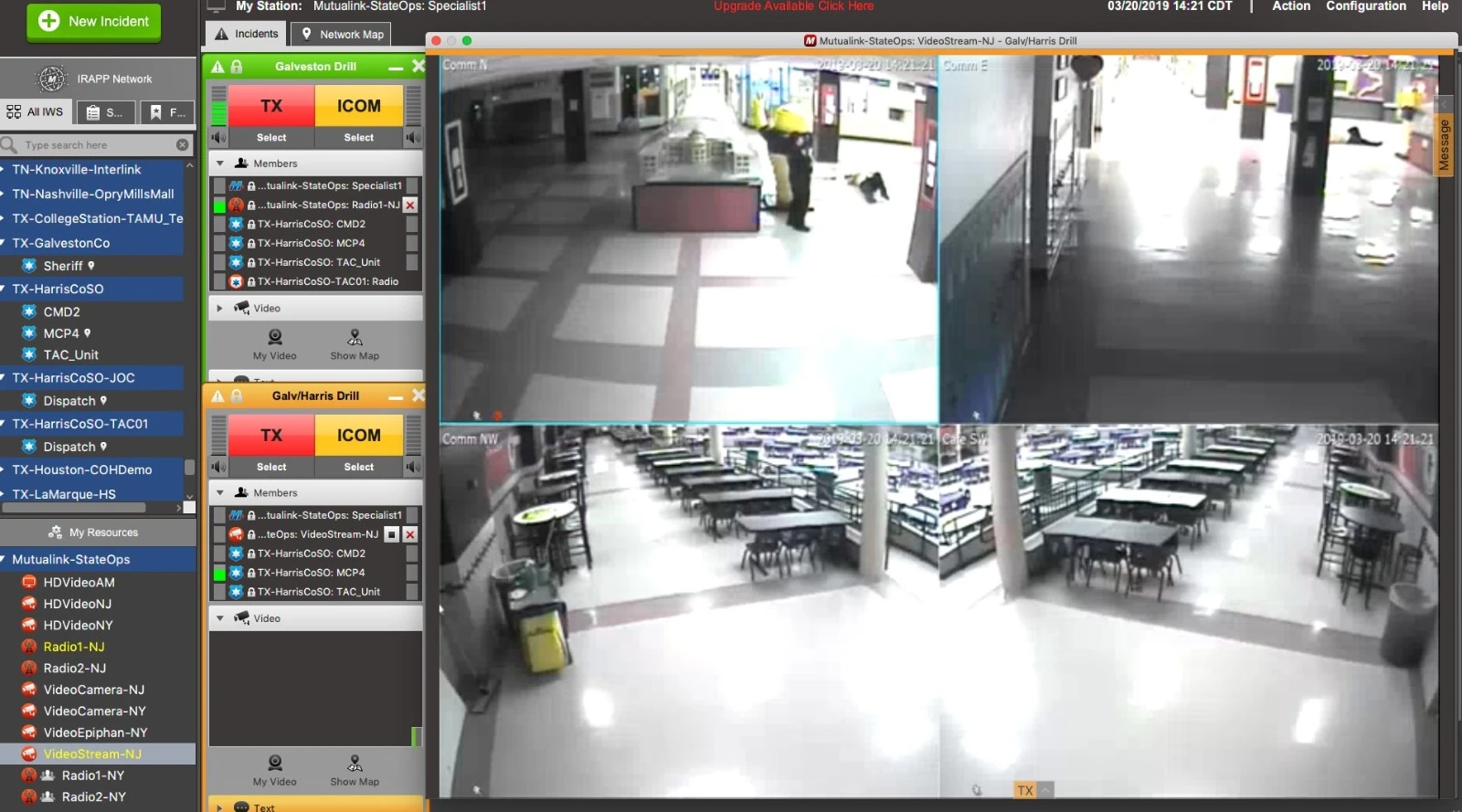The height and width of the screenshot is (812, 1462).
Task: Click the lock icon in Galv/Harris Drill header
Action: (x=237, y=396)
